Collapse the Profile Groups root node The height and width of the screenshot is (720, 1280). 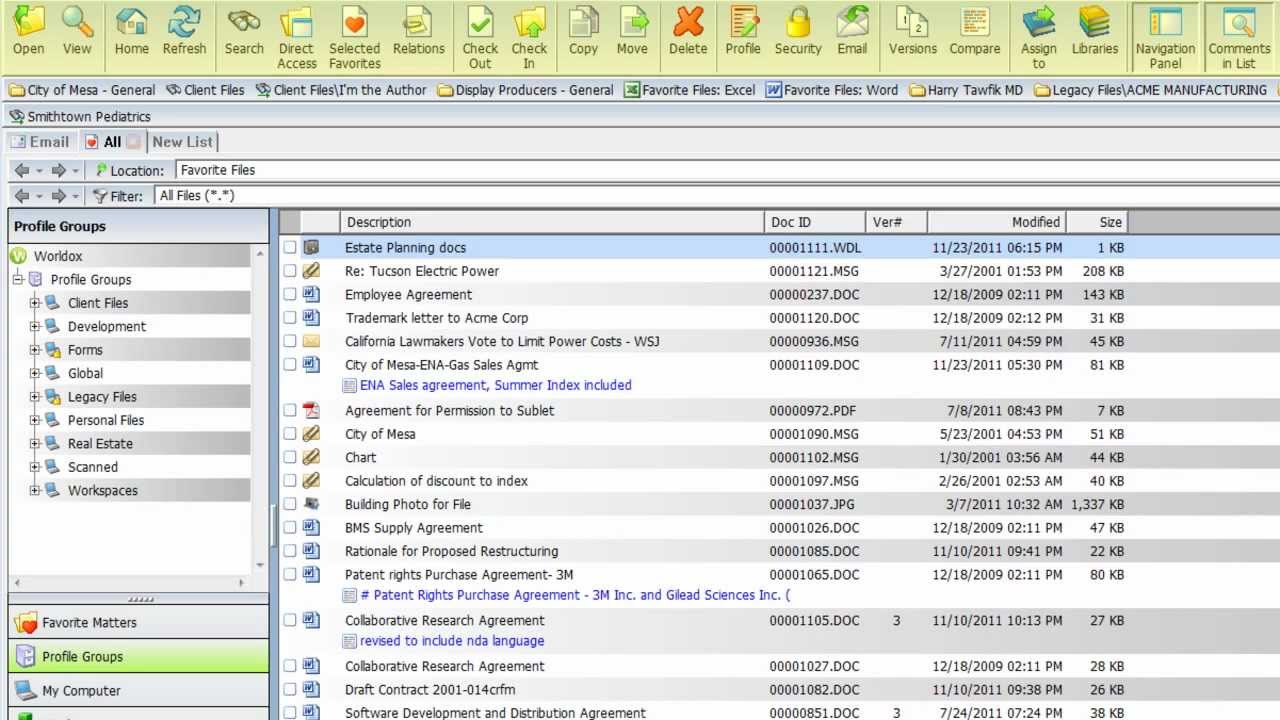18,280
